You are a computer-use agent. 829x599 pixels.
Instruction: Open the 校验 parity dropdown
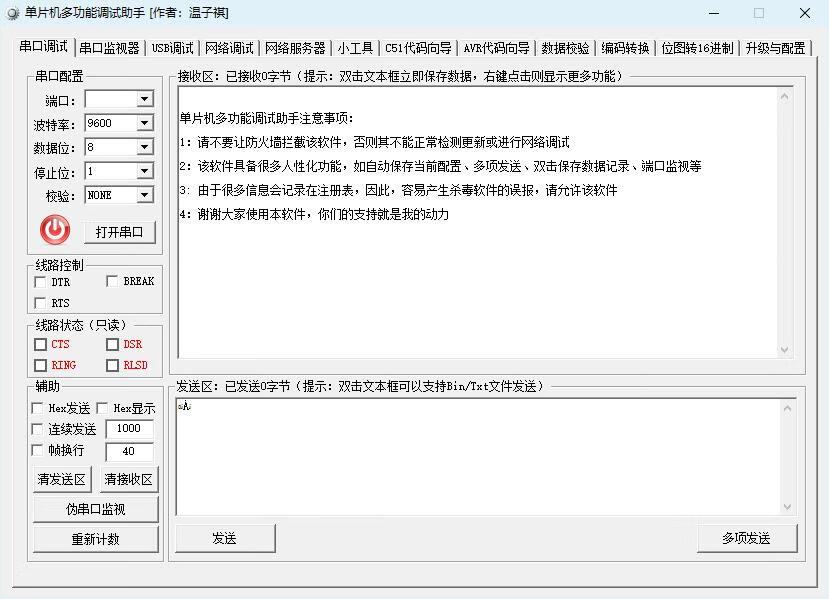145,195
